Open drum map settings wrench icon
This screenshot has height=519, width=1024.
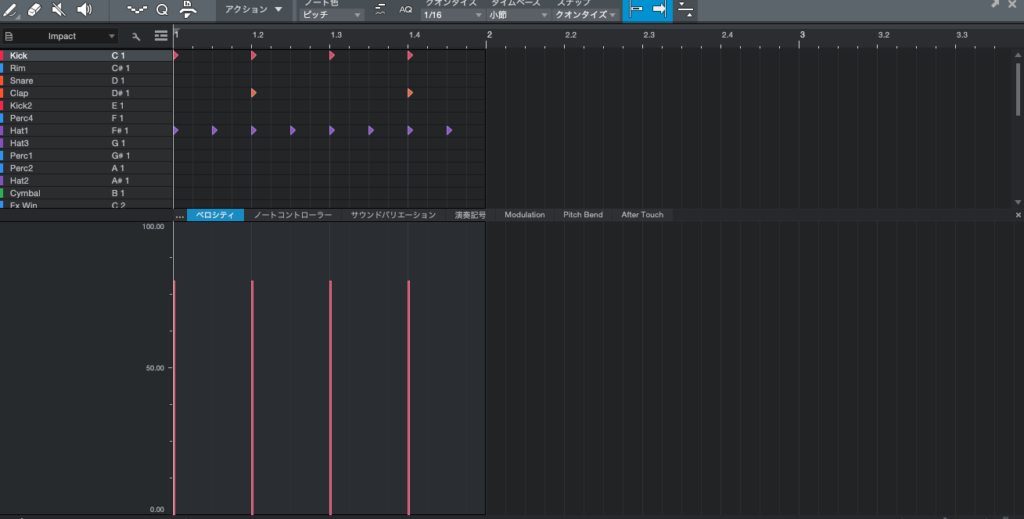(x=136, y=36)
